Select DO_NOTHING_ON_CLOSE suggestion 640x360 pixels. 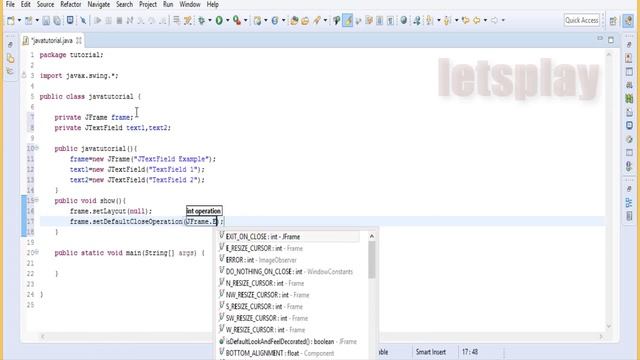289,271
